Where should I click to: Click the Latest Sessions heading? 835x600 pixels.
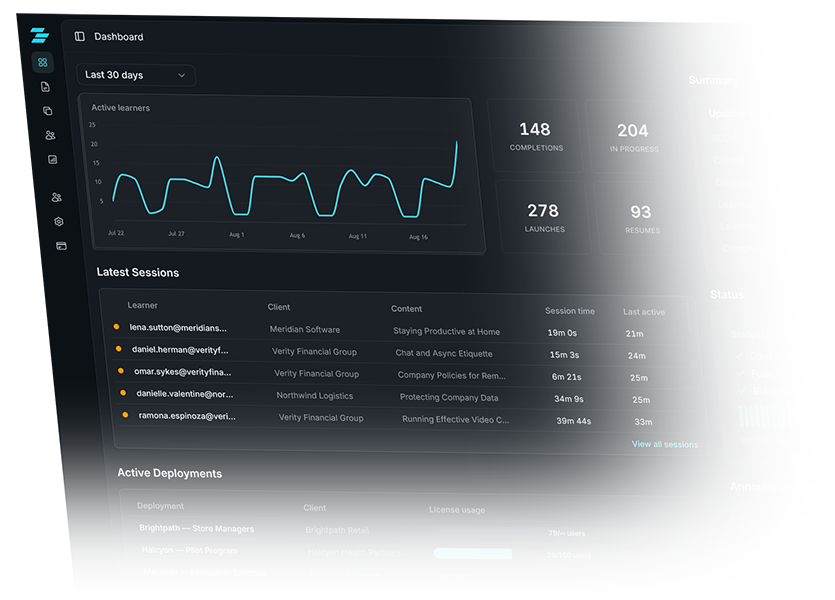137,272
